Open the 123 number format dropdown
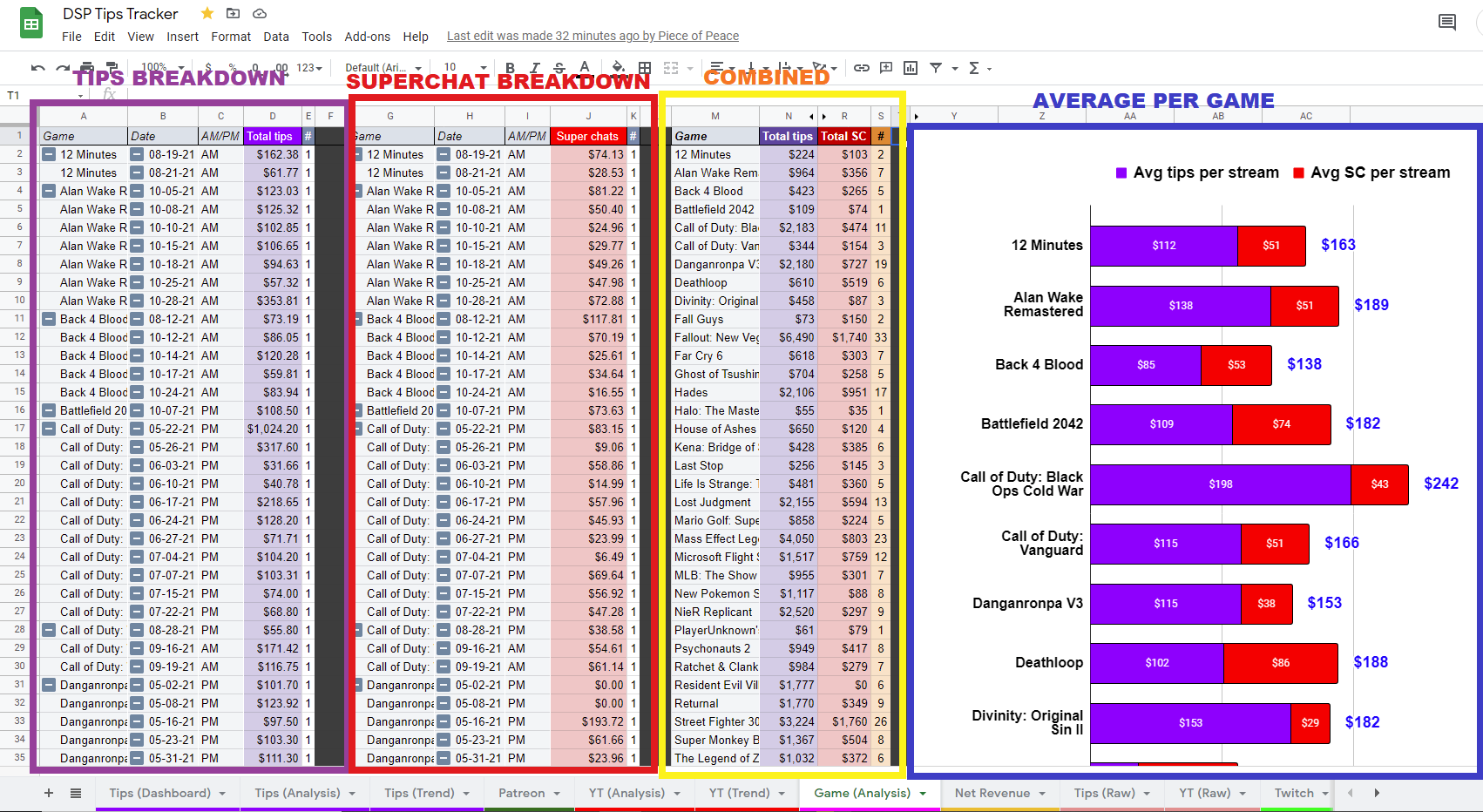 coord(309,68)
